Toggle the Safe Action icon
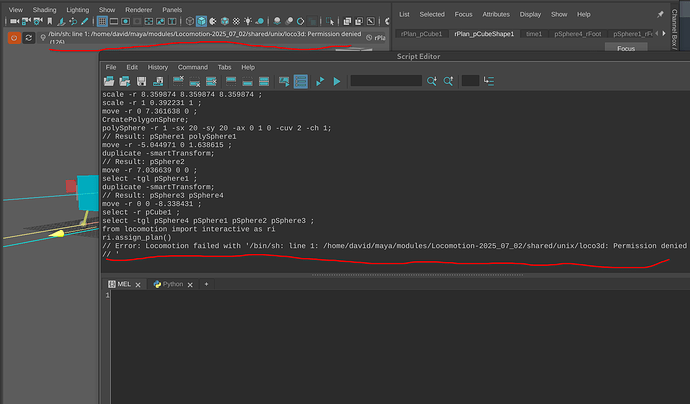 161,21
